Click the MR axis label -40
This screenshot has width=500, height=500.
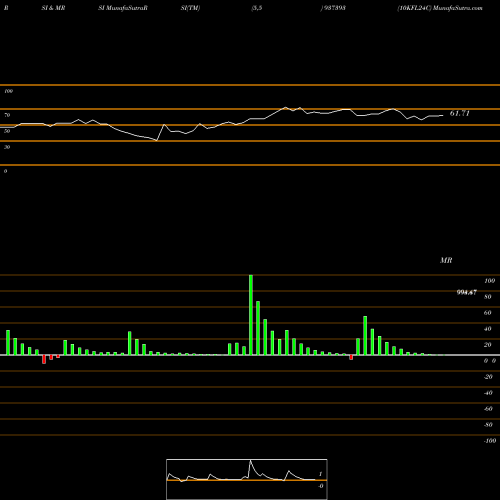click(488, 393)
